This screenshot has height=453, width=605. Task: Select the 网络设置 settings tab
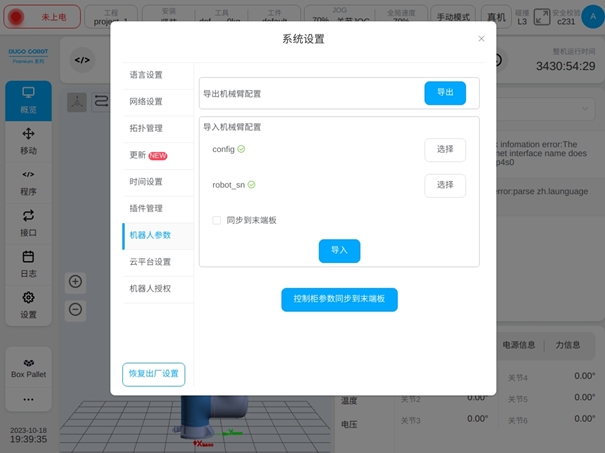(x=146, y=101)
